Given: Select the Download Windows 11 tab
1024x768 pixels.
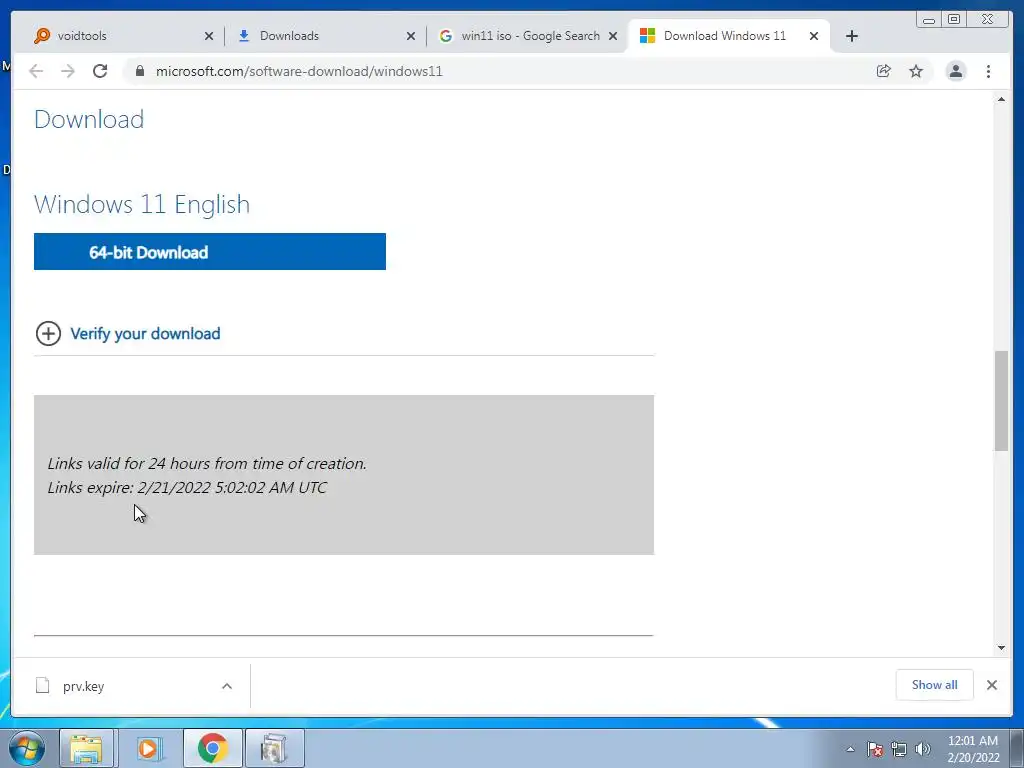Looking at the screenshot, I should (x=728, y=36).
